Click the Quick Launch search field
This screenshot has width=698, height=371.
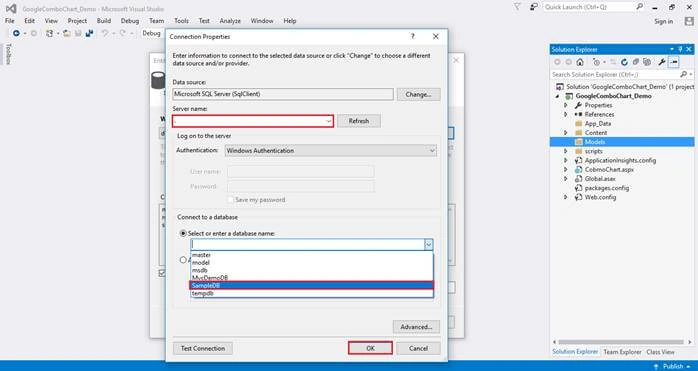pyautogui.click(x=588, y=7)
